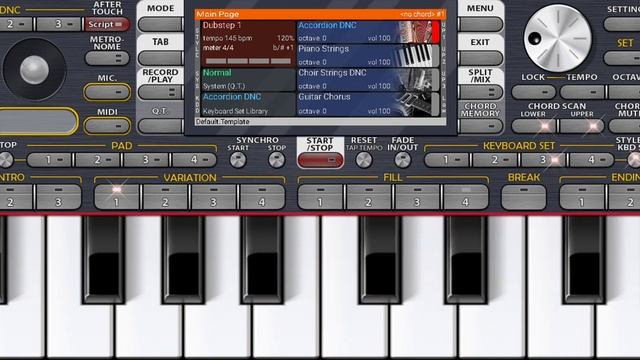This screenshot has height=360, width=640.
Task: Click the FADE IN/OUT button
Action: 402,160
